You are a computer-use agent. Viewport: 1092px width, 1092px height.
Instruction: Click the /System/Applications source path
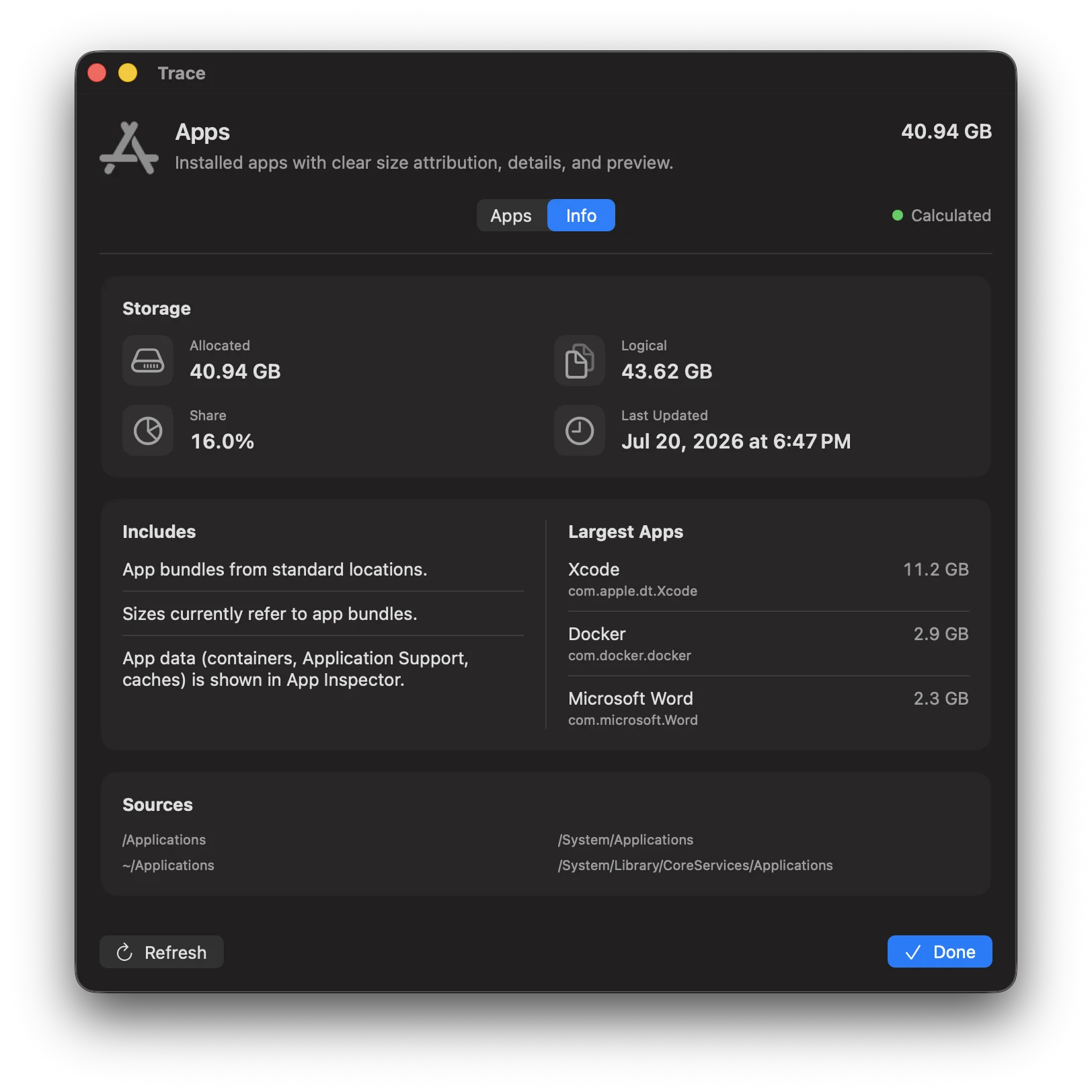[x=625, y=840]
